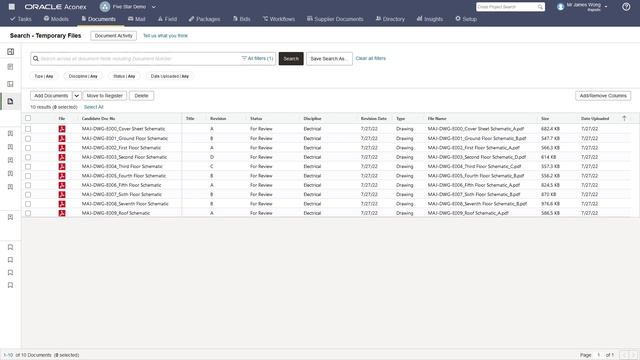640x360 pixels.
Task: Open All filters (1) panel
Action: [x=257, y=59]
